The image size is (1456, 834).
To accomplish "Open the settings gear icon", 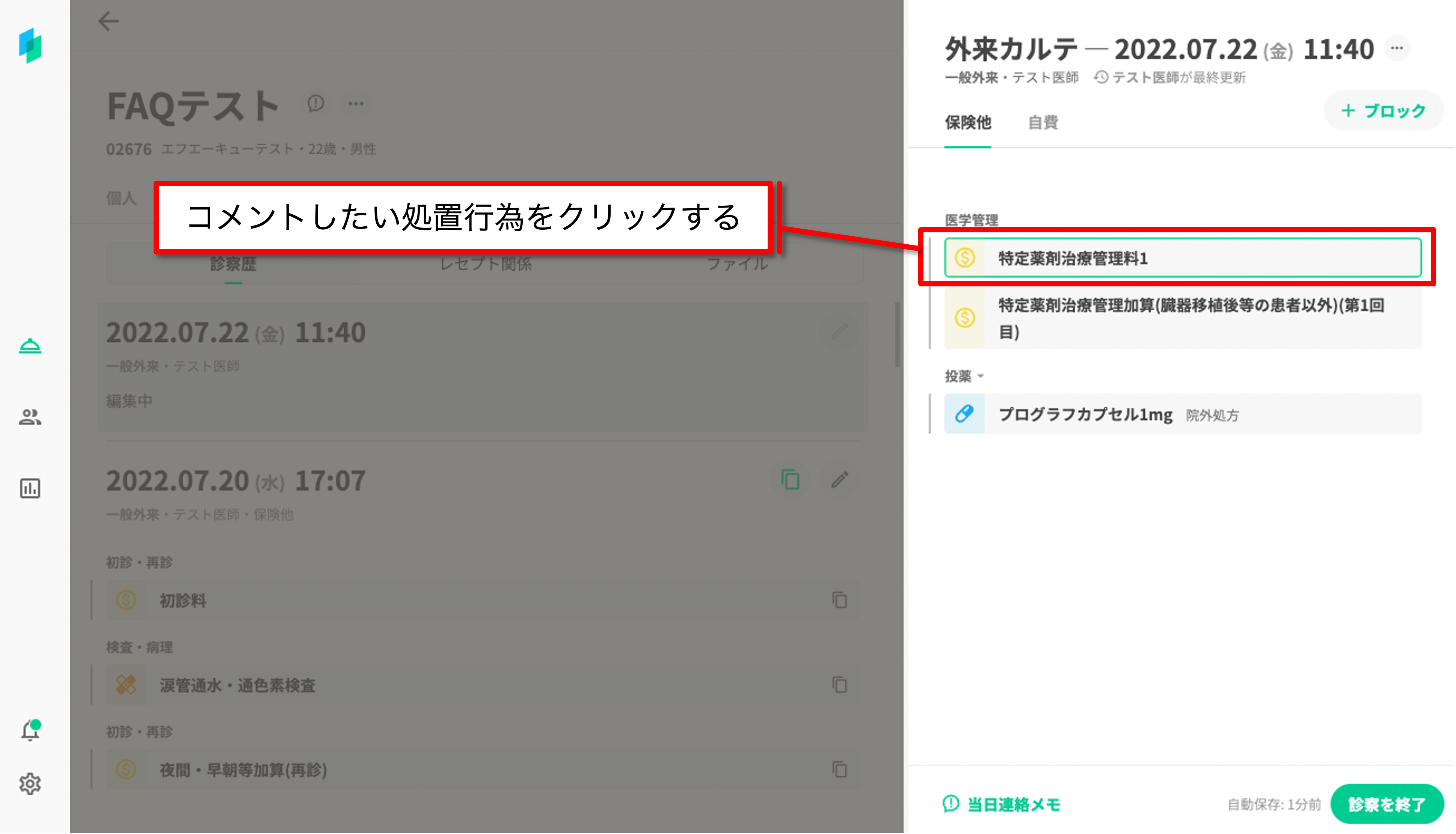I will point(30,784).
